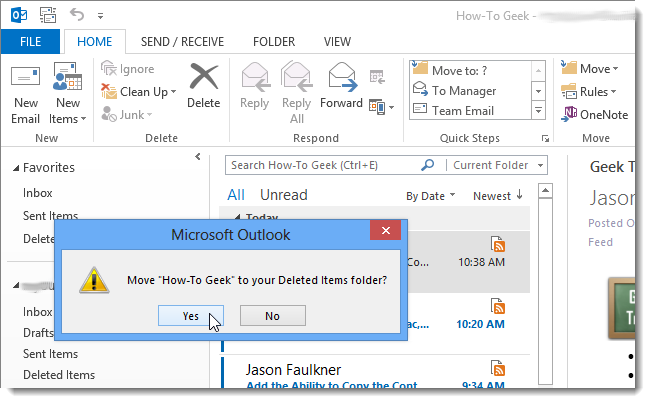Viewport: 650px width, 403px height.
Task: Collapse the blurred account folder tree
Action: [x=16, y=285]
